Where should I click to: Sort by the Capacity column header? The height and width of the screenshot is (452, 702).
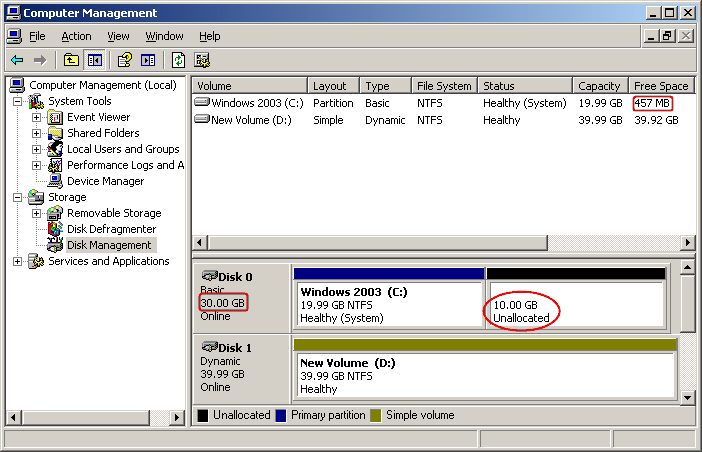(600, 85)
